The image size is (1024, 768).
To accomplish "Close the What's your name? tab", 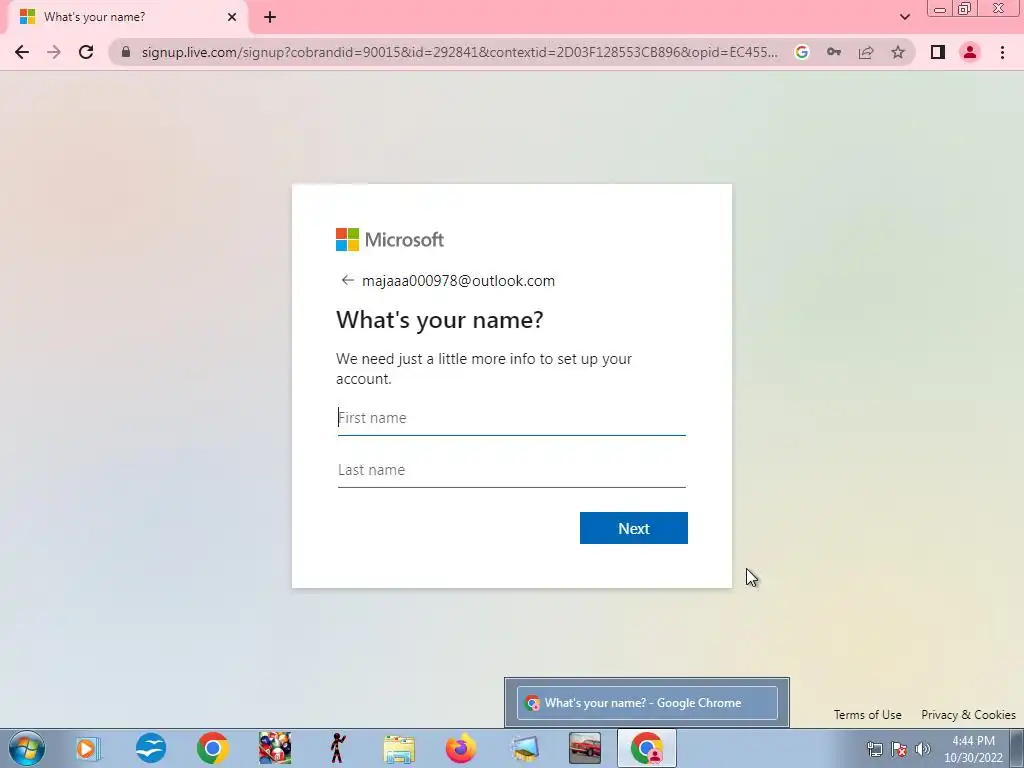I will [232, 17].
